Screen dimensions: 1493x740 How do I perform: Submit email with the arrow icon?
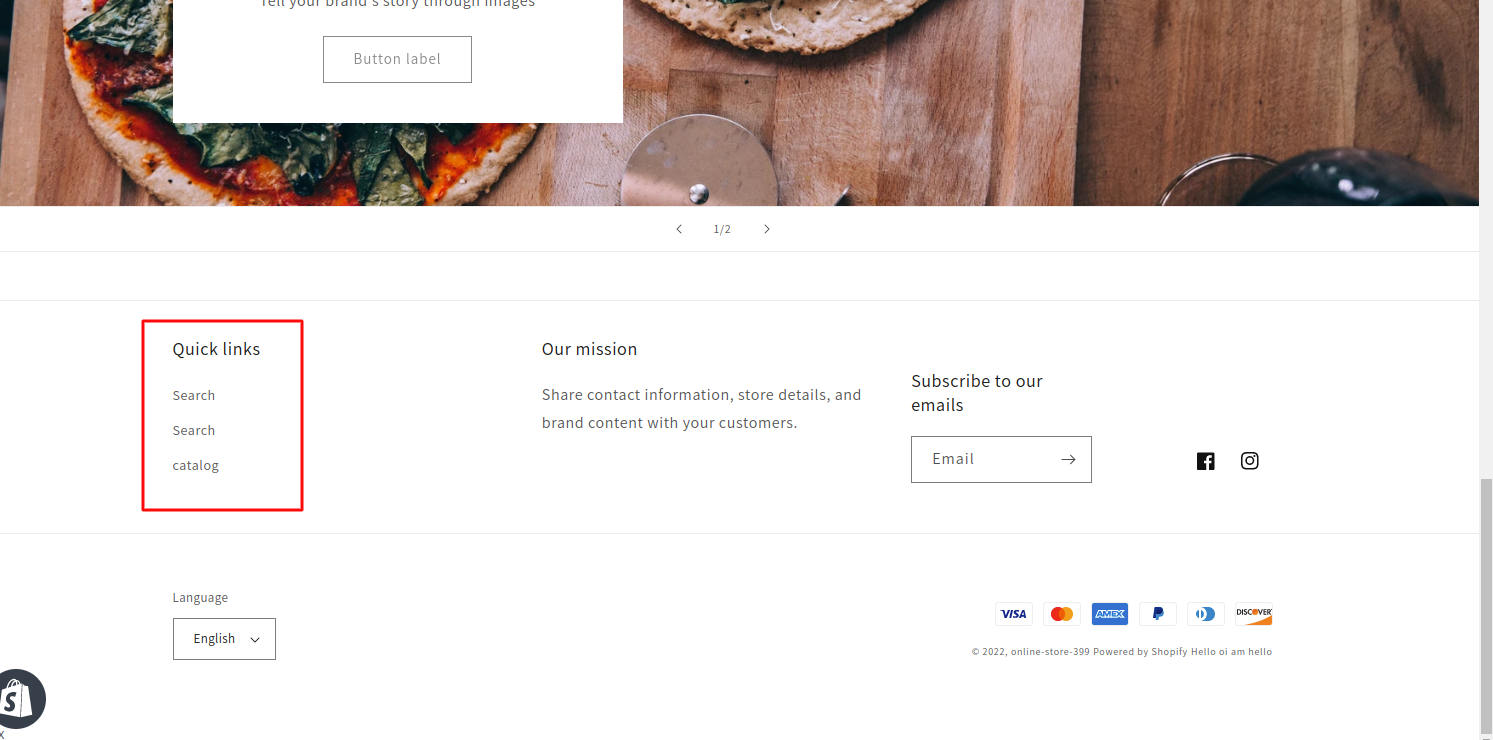coord(1068,459)
